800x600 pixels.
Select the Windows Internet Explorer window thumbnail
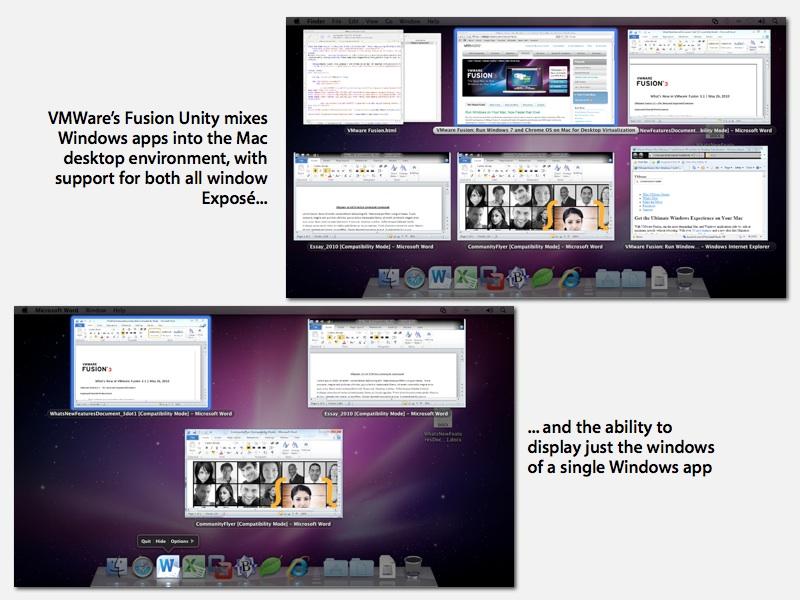tap(698, 193)
